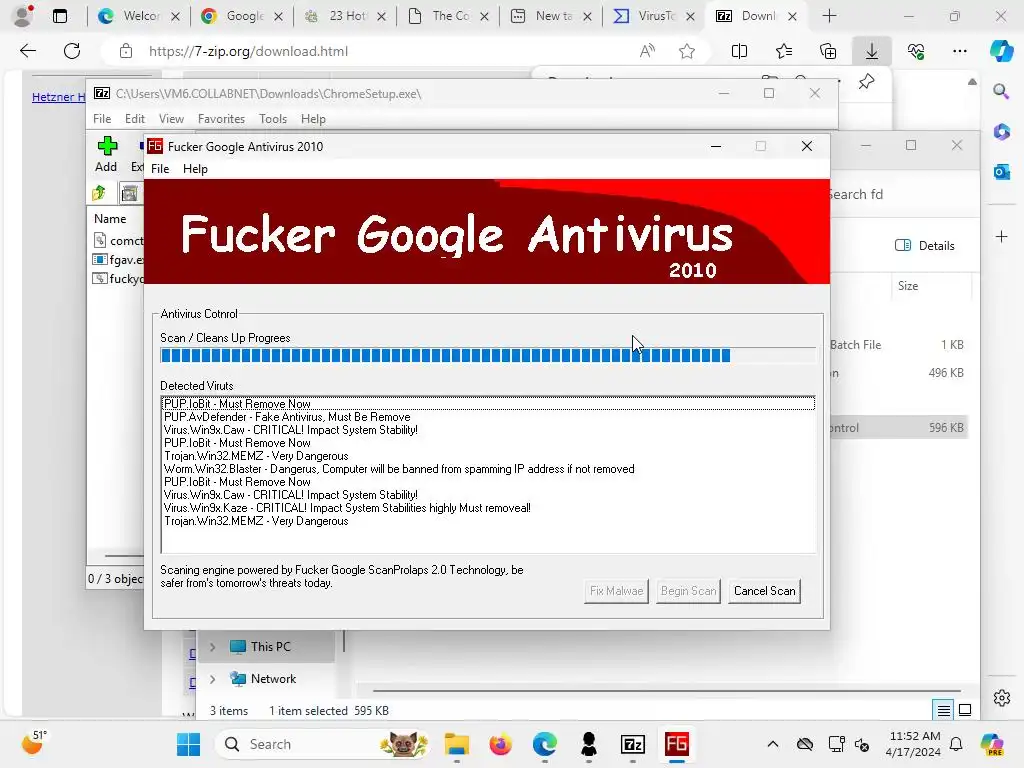The height and width of the screenshot is (768, 1024).
Task: Click the Outlook icon in Edge sidebar
Action: [x=1001, y=172]
